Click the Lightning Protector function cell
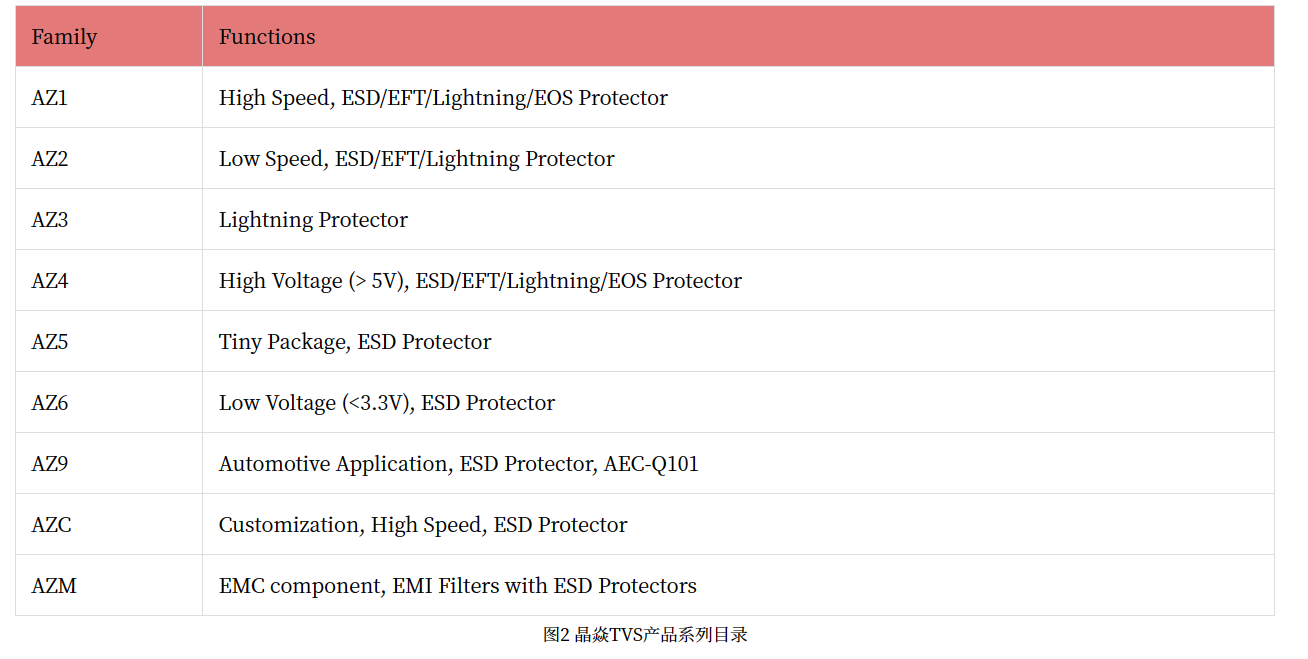This screenshot has width=1308, height=659. coord(313,220)
